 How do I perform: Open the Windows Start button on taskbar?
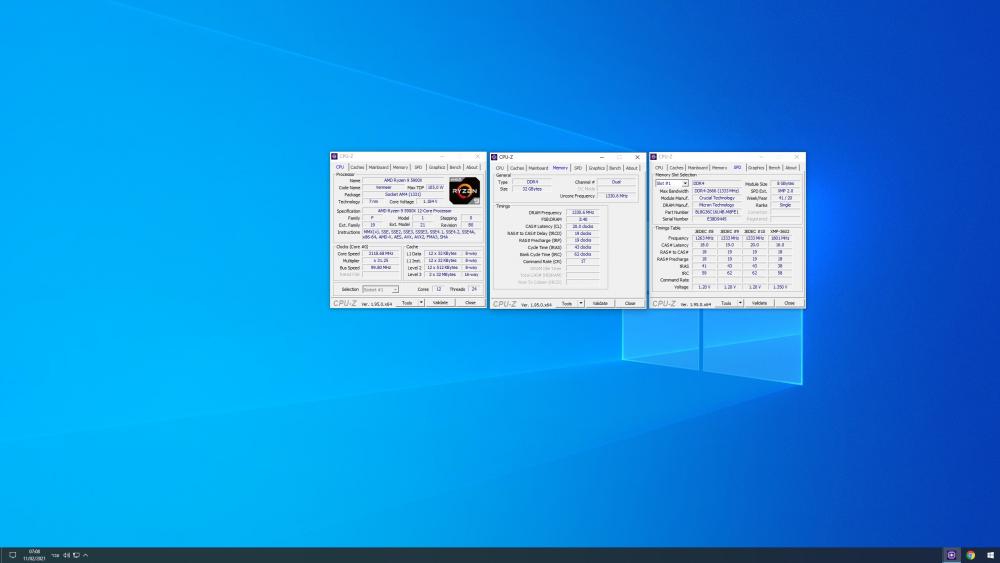990,555
